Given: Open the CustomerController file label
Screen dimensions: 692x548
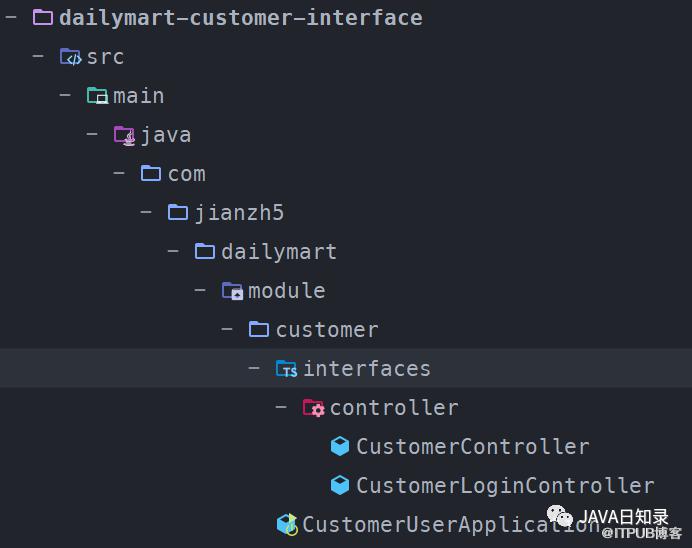Looking at the screenshot, I should tap(473, 446).
